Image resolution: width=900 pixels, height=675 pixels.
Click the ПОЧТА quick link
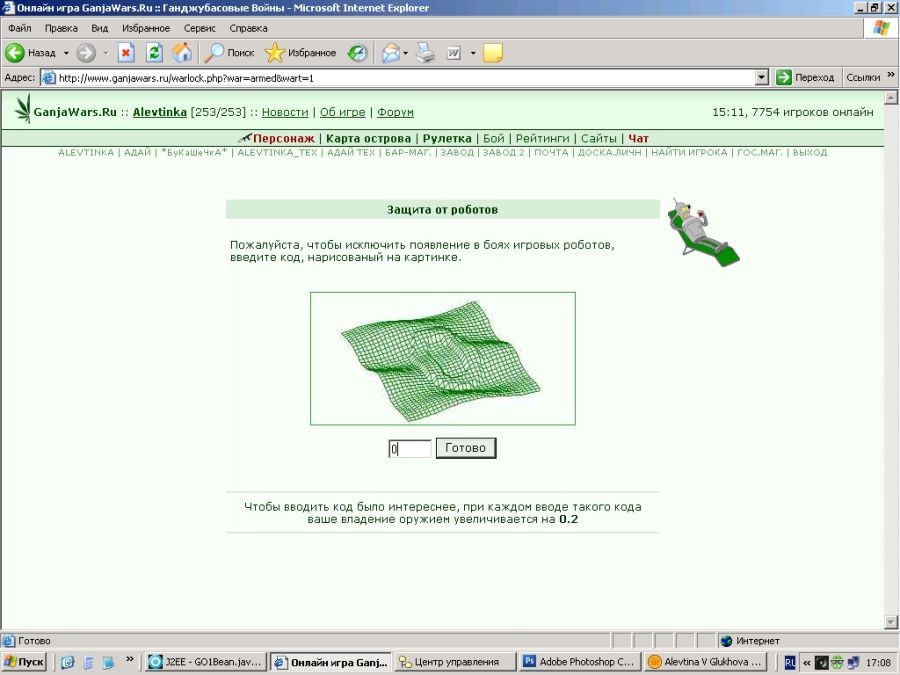click(551, 152)
